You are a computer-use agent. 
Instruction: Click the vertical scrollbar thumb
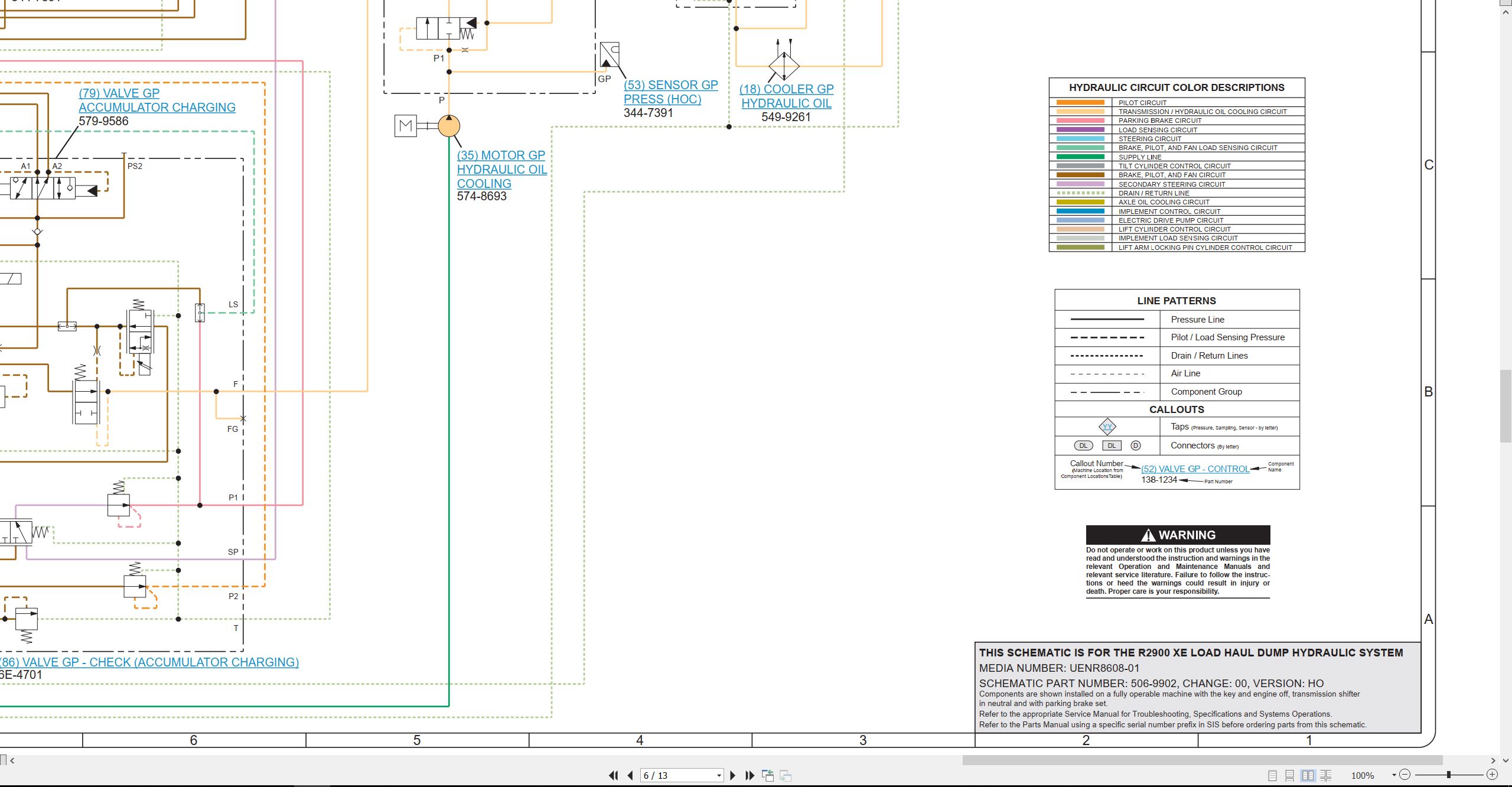point(1506,406)
